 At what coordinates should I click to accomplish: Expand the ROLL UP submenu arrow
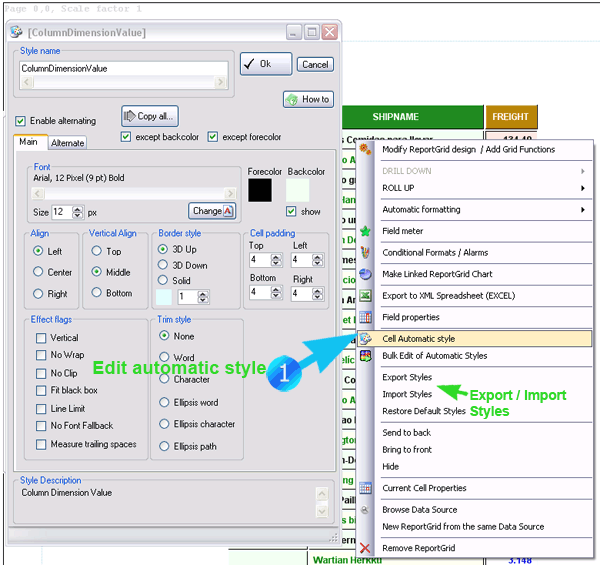(583, 188)
